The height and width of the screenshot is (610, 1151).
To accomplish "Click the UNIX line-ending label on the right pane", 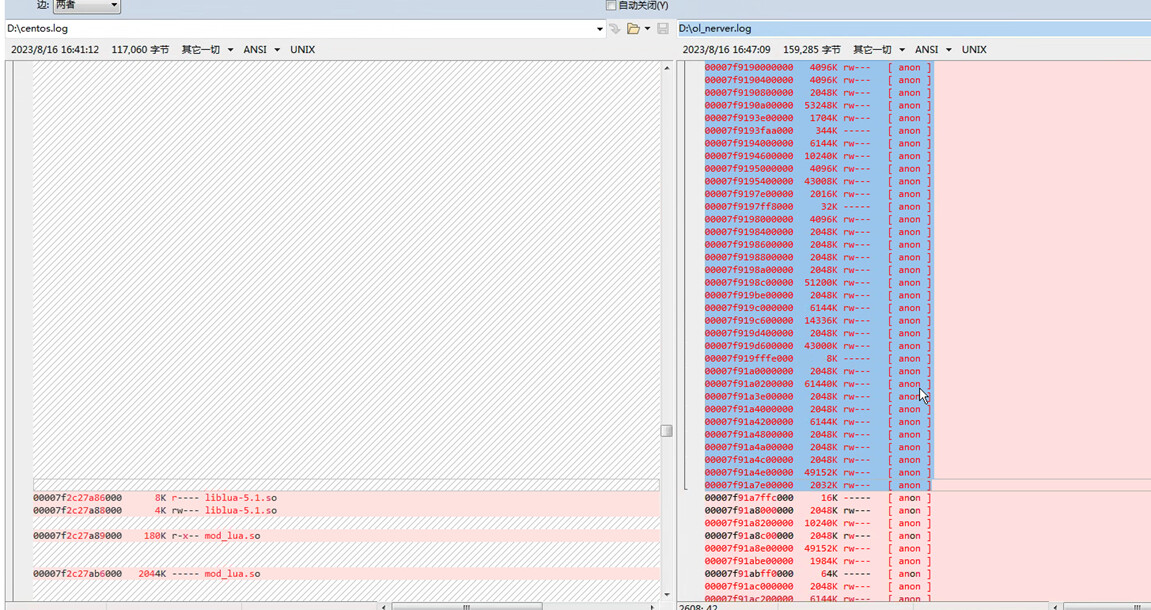I will [x=974, y=49].
